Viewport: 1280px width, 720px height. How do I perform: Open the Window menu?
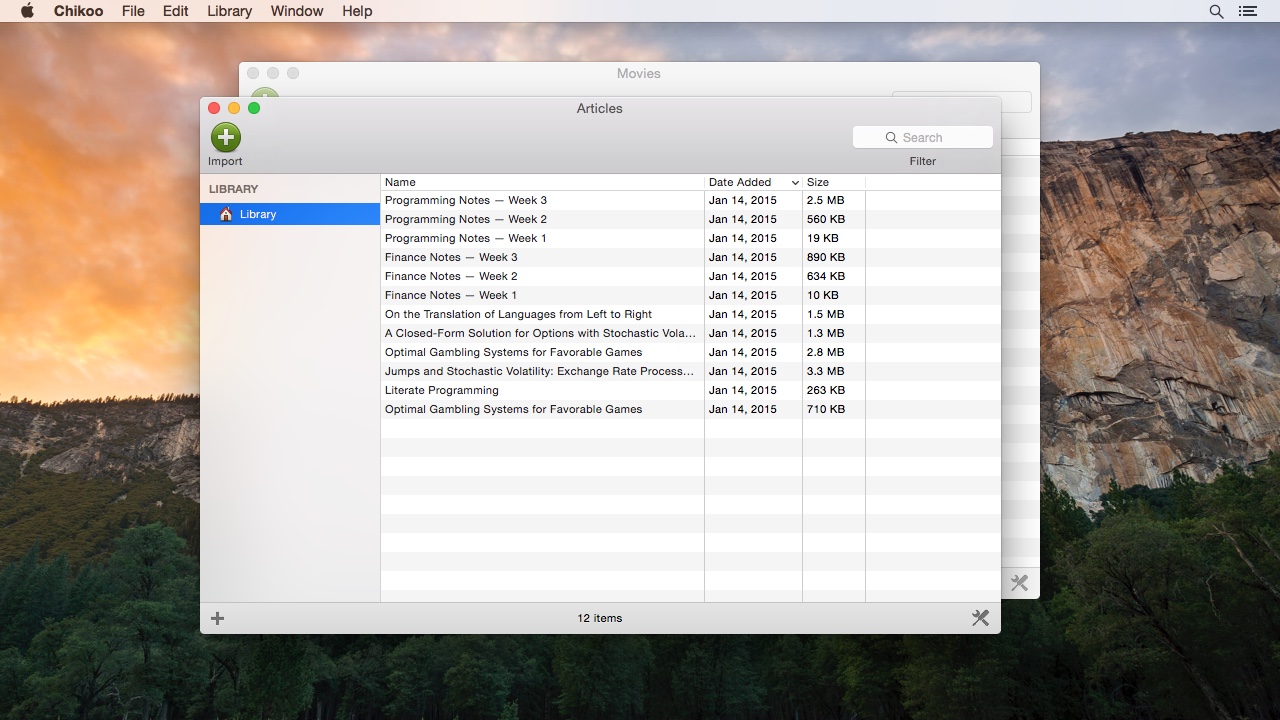coord(297,11)
